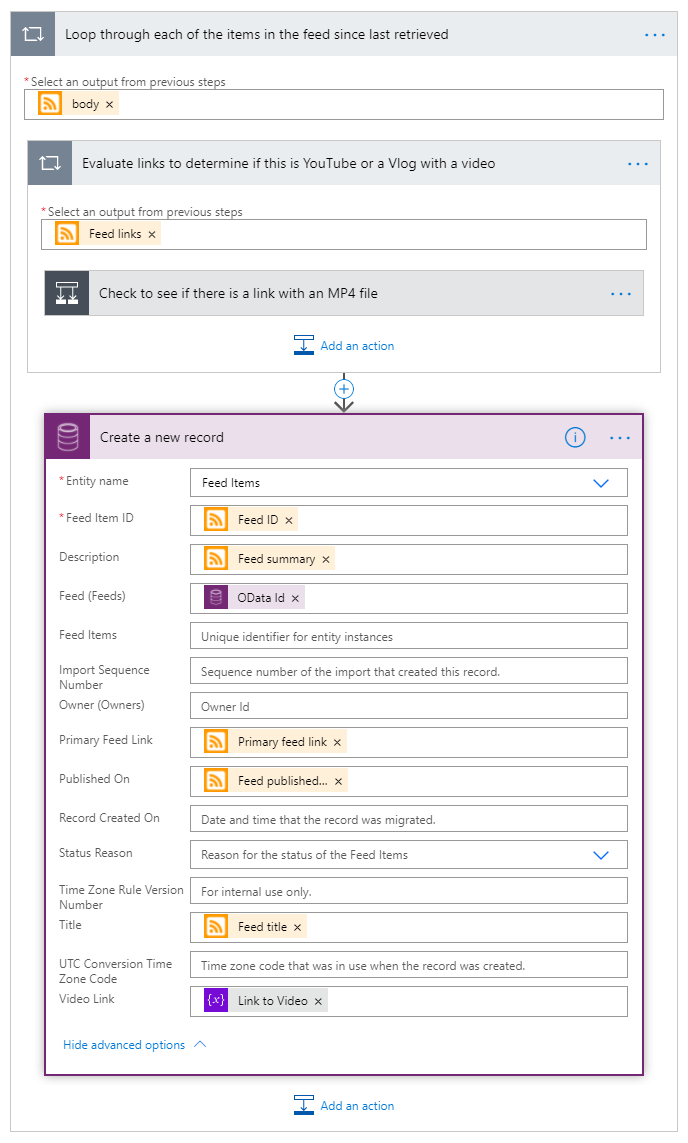This screenshot has height=1143, width=688.
Task: Open ellipsis menu for 'Evaluate links' step
Action: tap(638, 164)
